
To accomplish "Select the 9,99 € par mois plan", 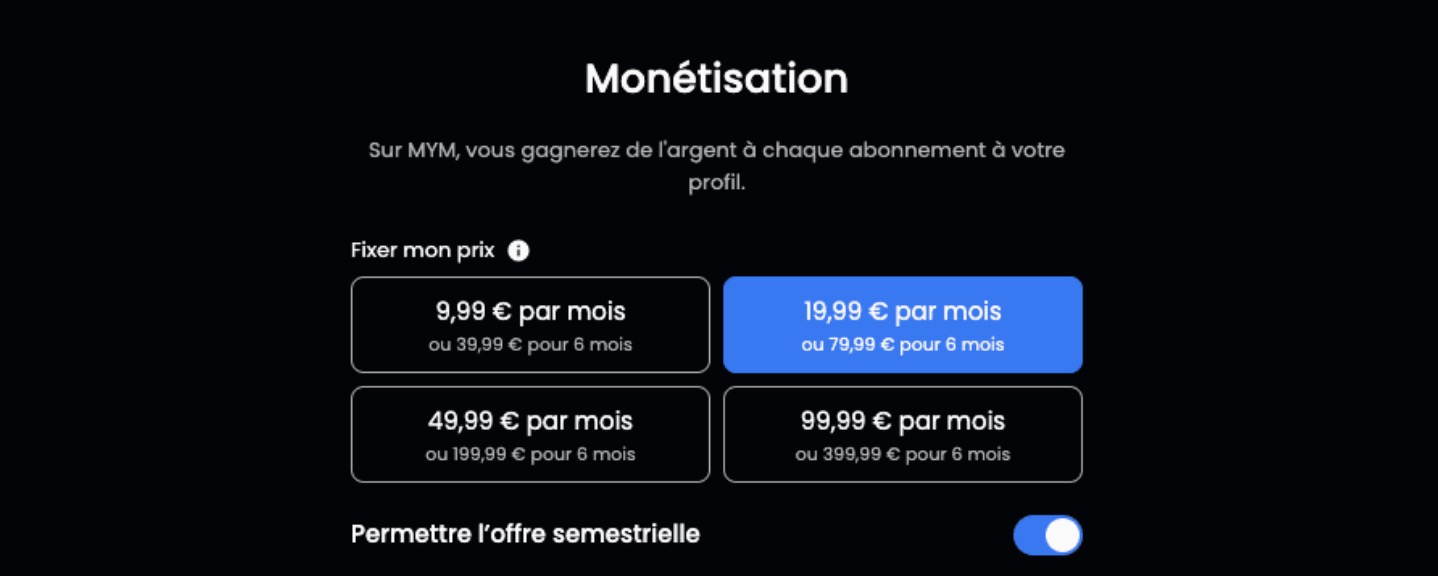I will point(530,325).
